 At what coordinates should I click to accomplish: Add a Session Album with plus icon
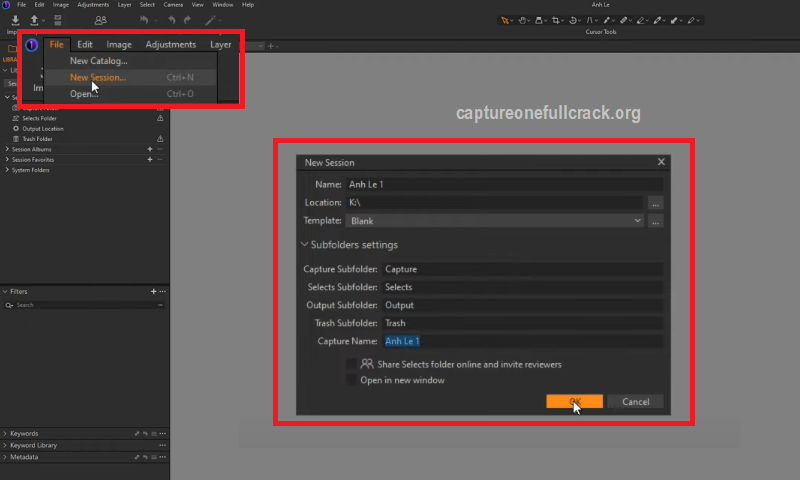coord(150,149)
